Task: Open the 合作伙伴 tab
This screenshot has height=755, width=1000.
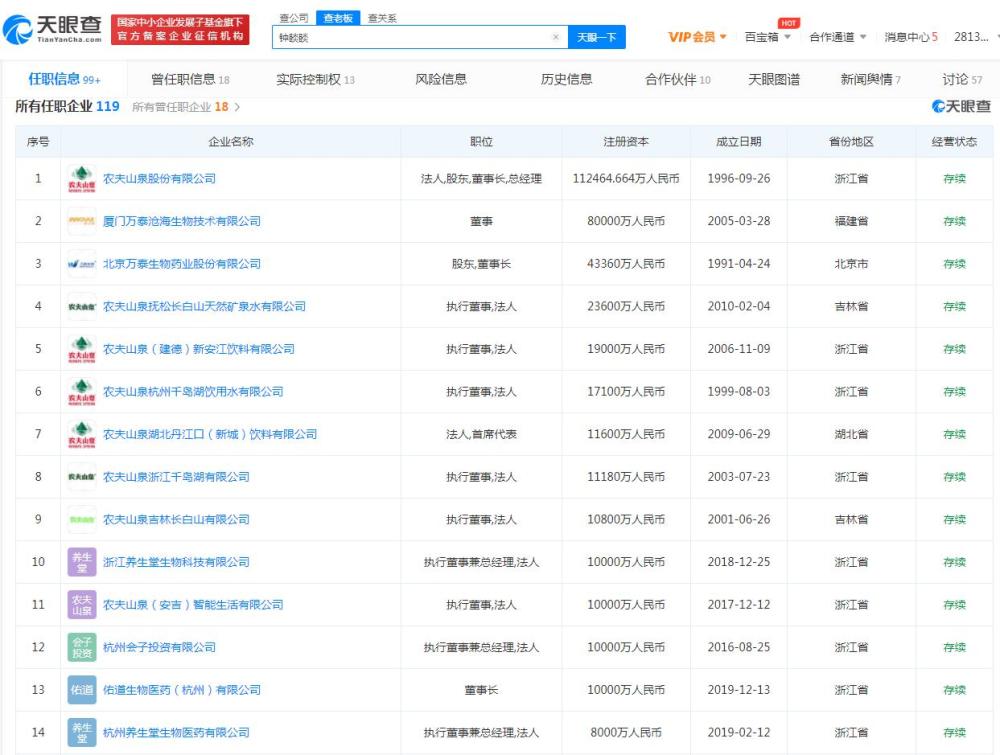Action: 677,79
